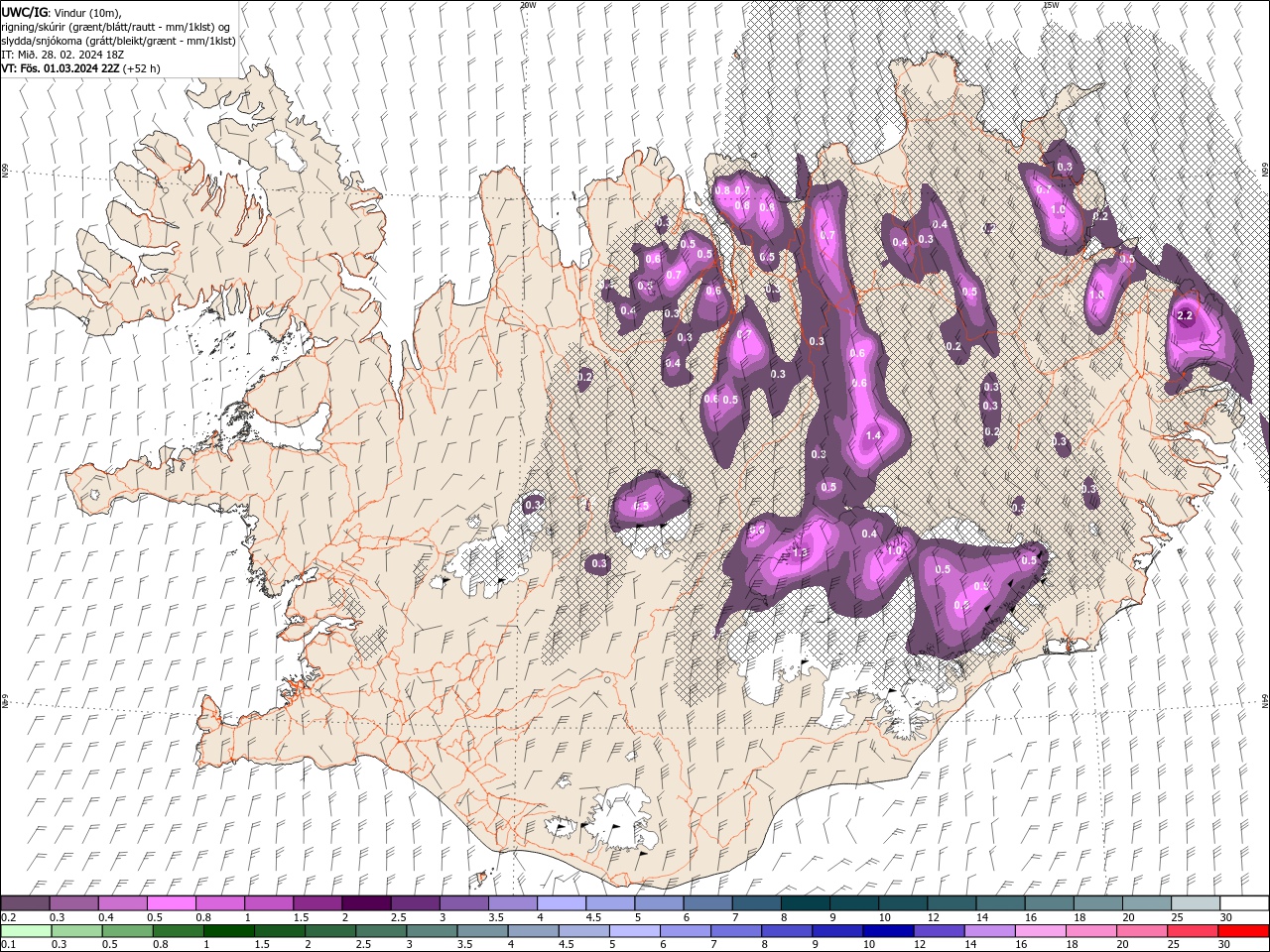Click lower legend swatch between 12 and 14
1270x952 pixels.
tap(939, 931)
